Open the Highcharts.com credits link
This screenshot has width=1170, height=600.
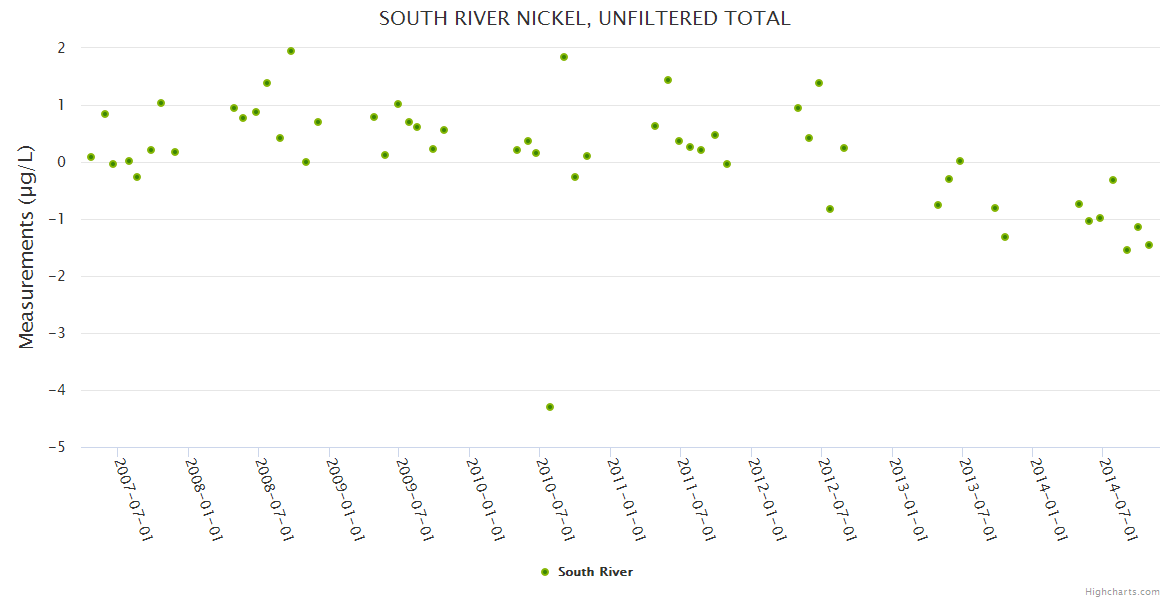pos(1122,591)
